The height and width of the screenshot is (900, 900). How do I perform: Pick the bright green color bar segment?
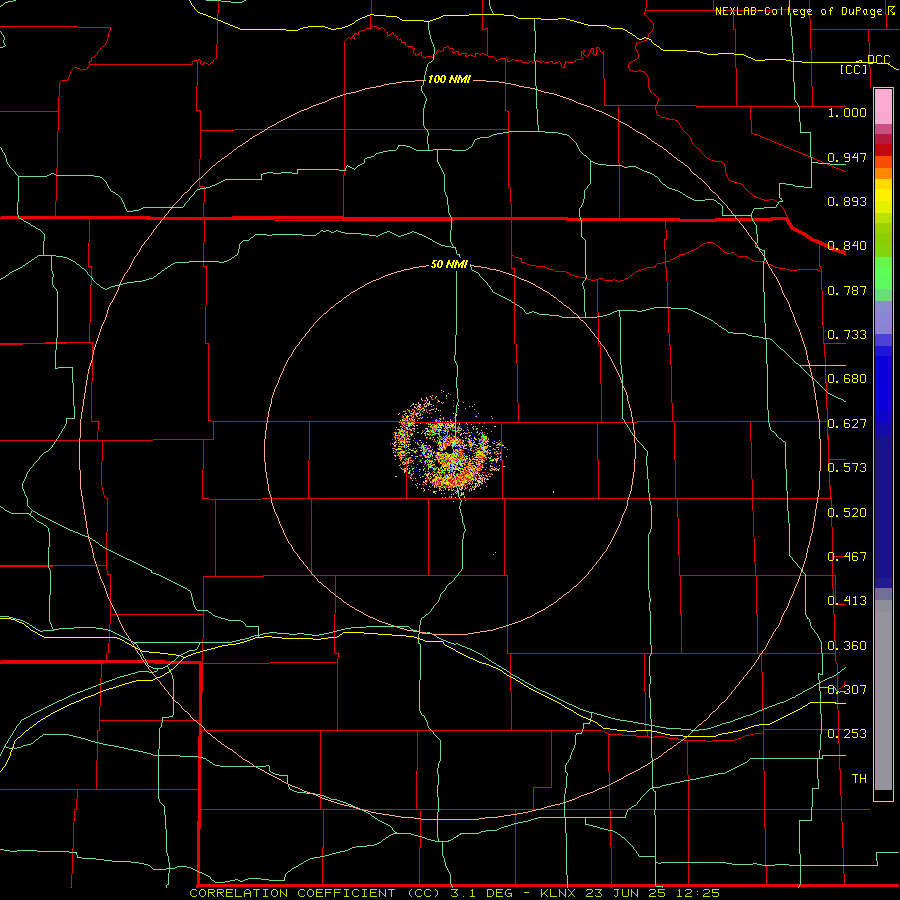883,273
